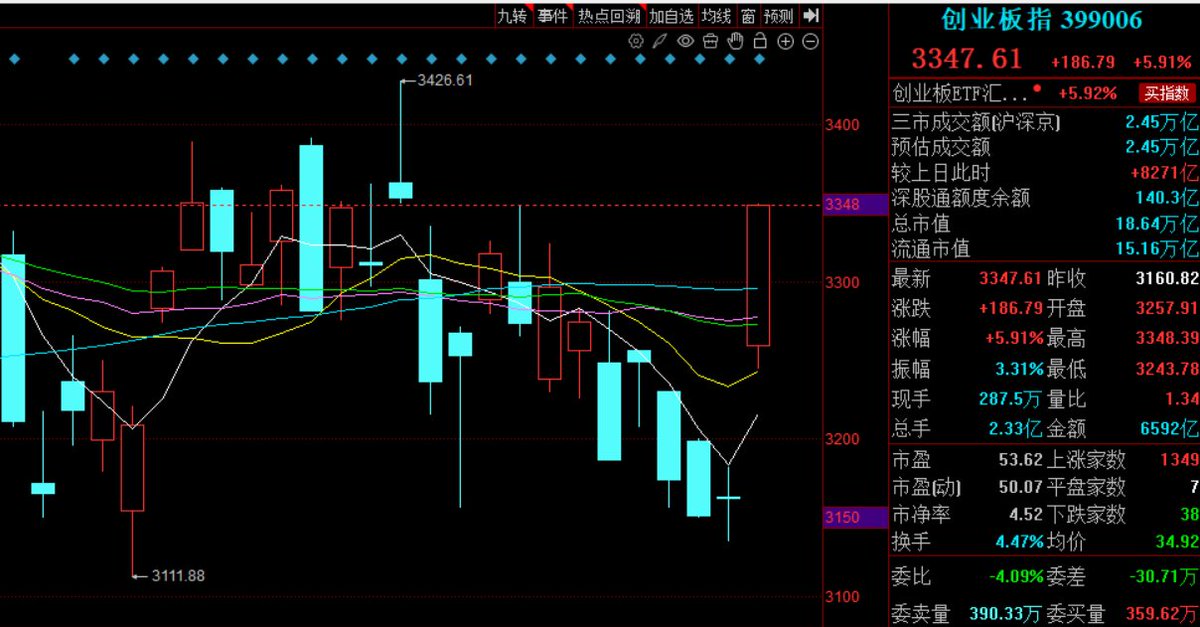Open the 九转 indicator tab
The width and height of the screenshot is (1200, 627).
513,15
